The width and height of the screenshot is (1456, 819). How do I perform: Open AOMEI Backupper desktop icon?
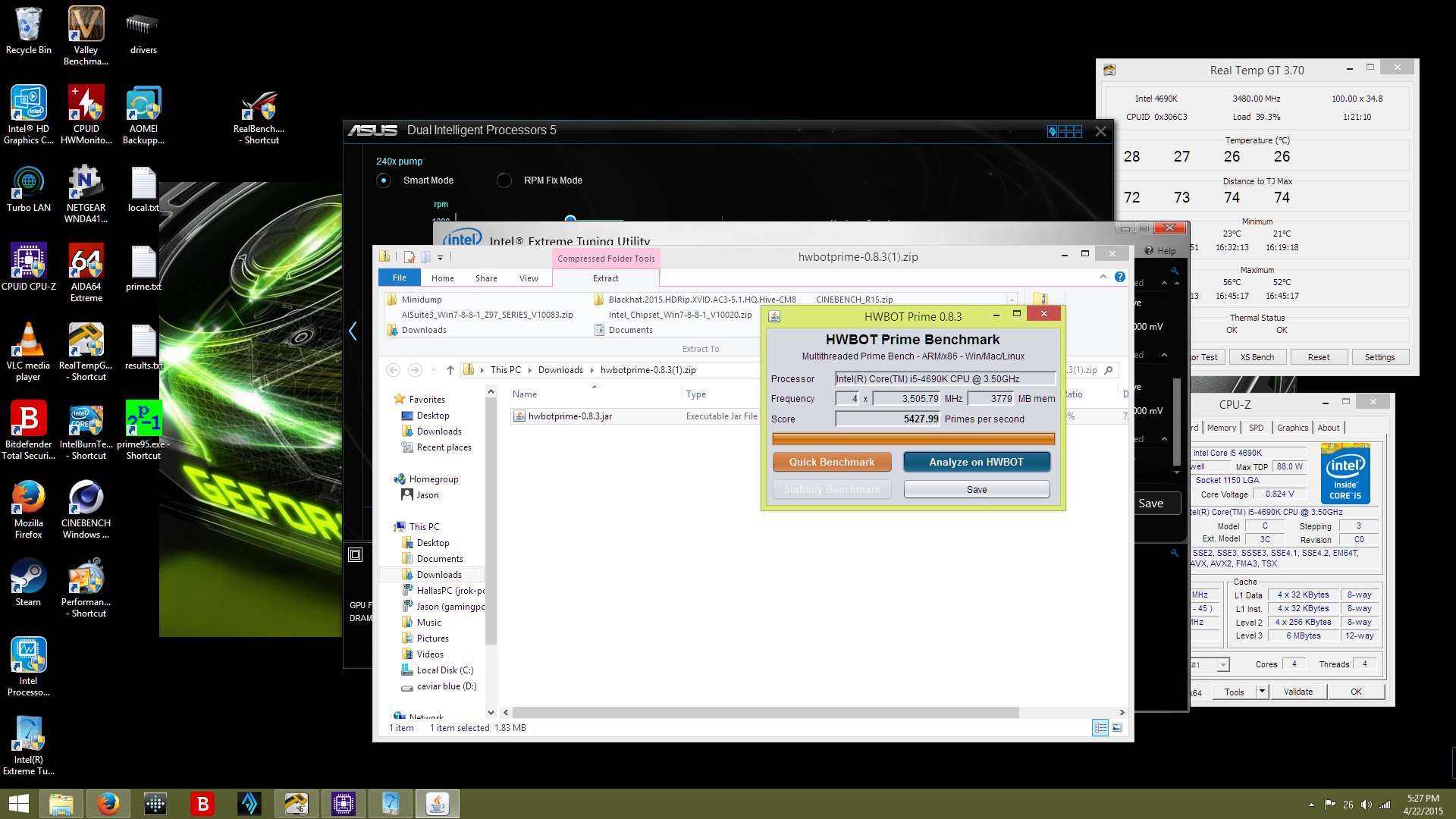143,115
